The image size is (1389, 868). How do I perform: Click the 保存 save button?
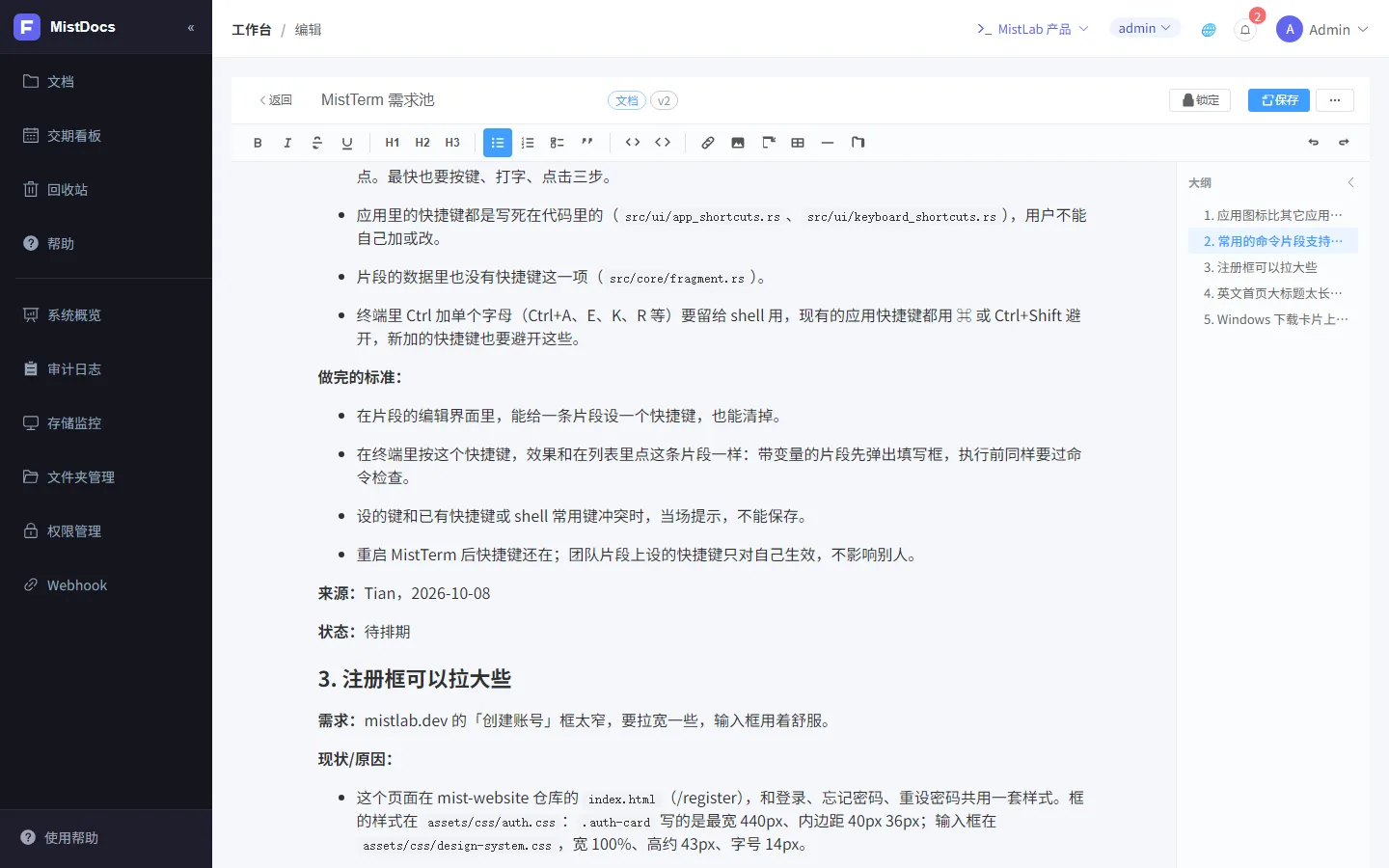[x=1279, y=100]
